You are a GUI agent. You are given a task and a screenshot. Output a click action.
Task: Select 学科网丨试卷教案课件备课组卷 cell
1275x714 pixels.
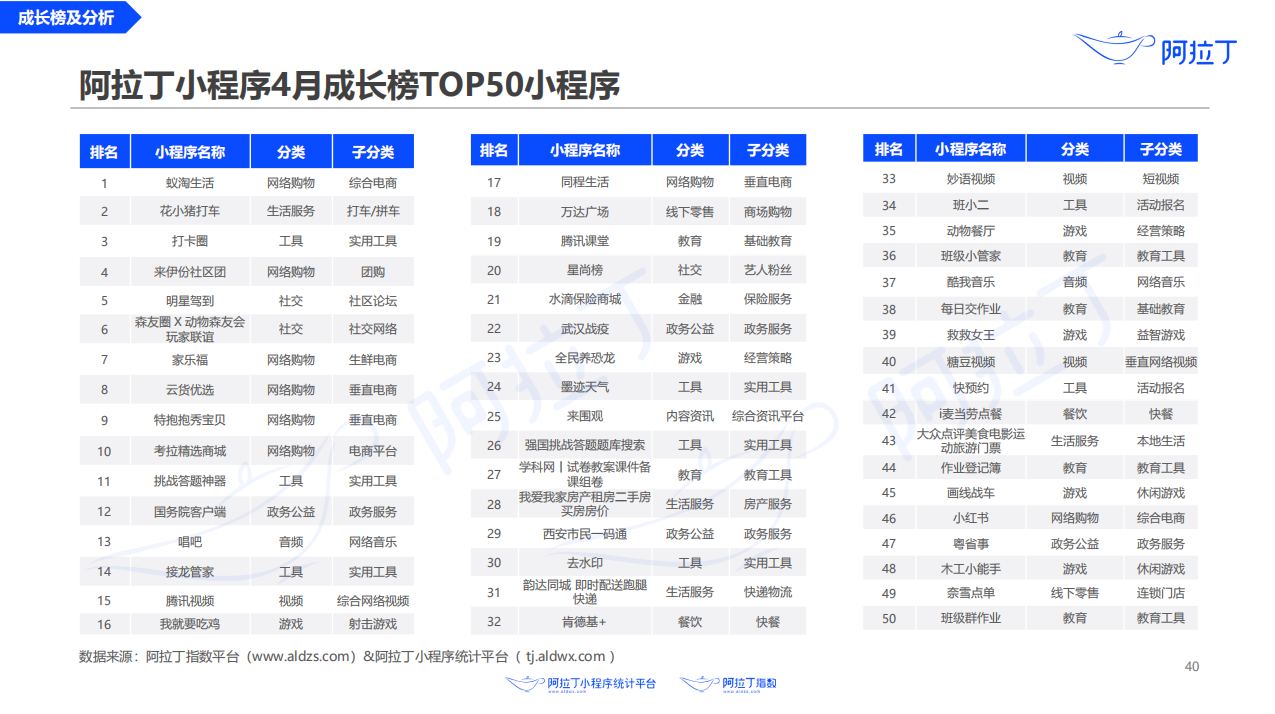tap(585, 474)
